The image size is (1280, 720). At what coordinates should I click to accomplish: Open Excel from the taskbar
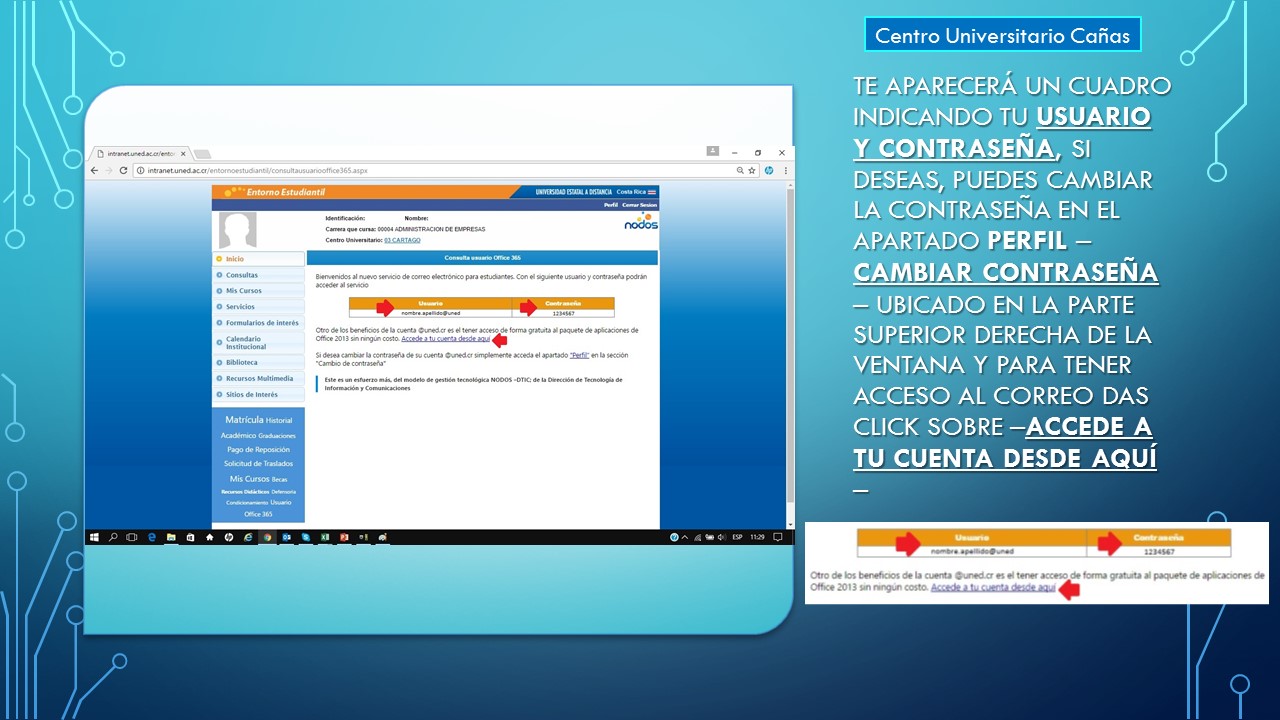coord(324,537)
